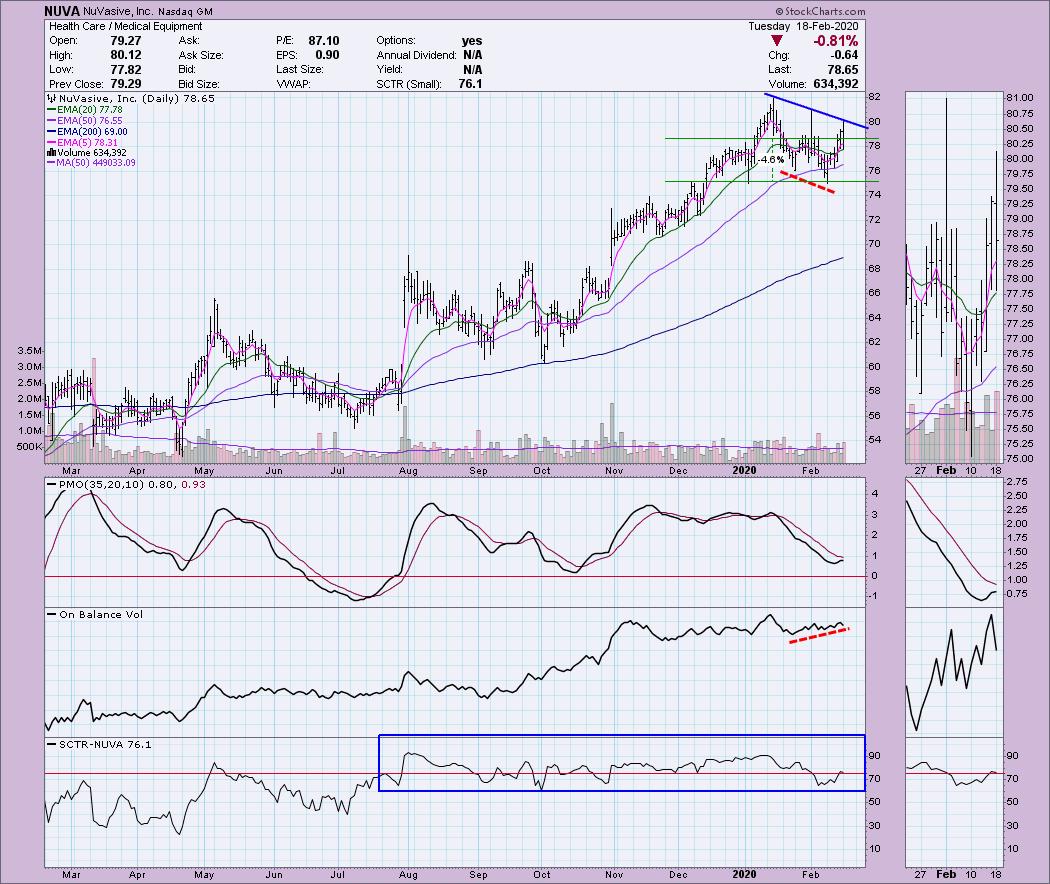
Task: Click the Health Care / Medical Equipment sector text
Action: 126,26
